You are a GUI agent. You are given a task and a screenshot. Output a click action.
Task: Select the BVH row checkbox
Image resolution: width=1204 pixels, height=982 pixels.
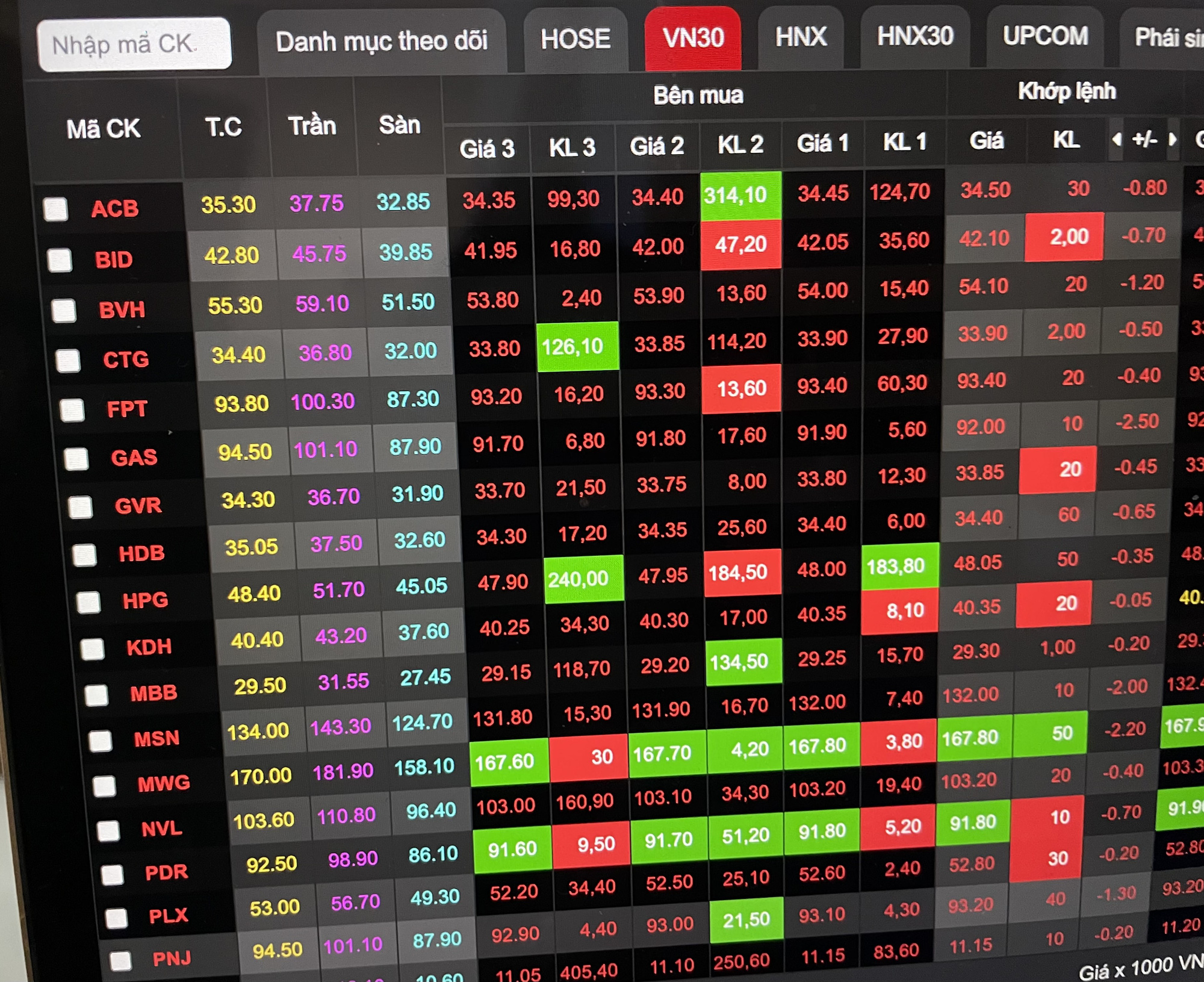(x=64, y=311)
